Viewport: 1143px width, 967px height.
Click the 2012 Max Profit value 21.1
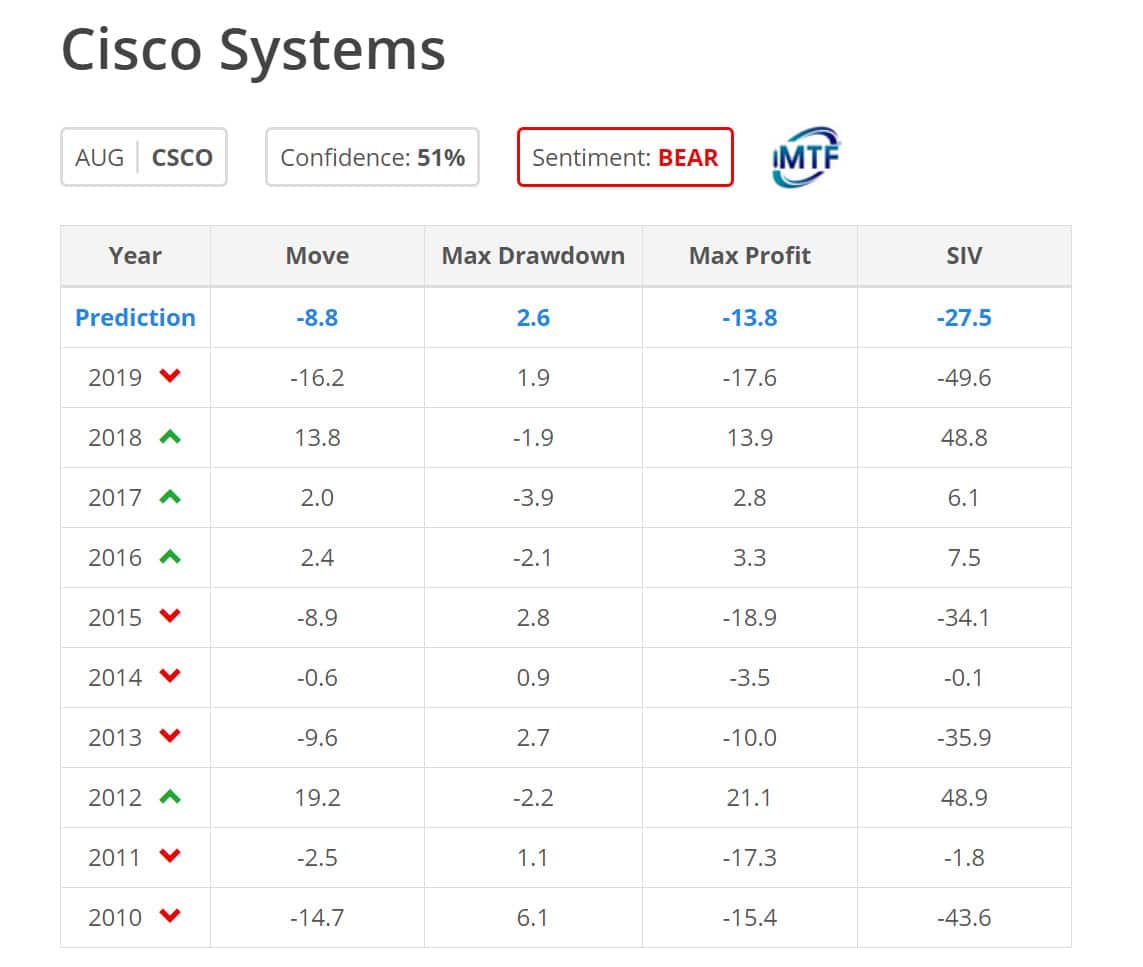750,797
